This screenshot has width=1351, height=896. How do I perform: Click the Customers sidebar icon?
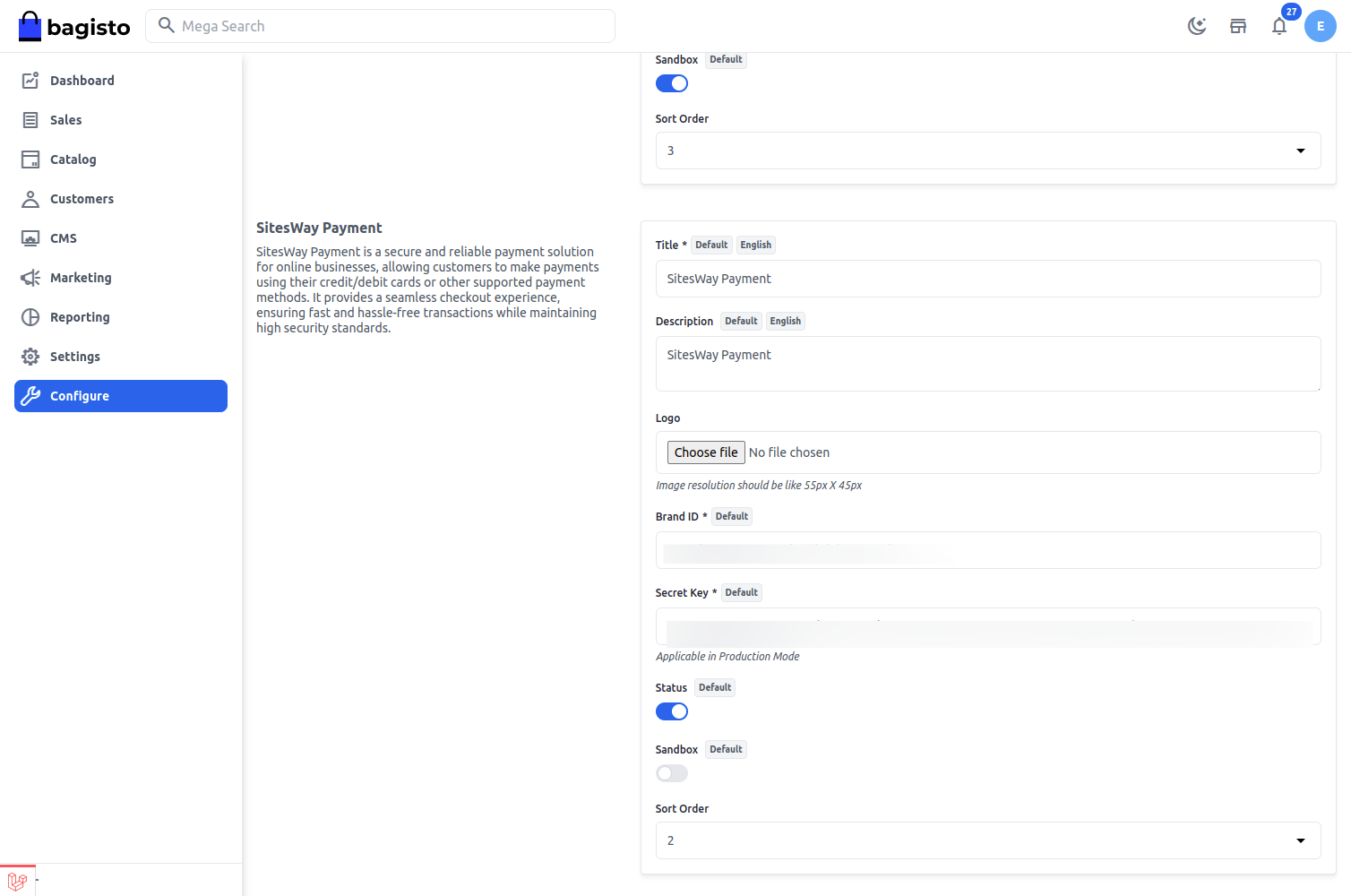tap(30, 199)
